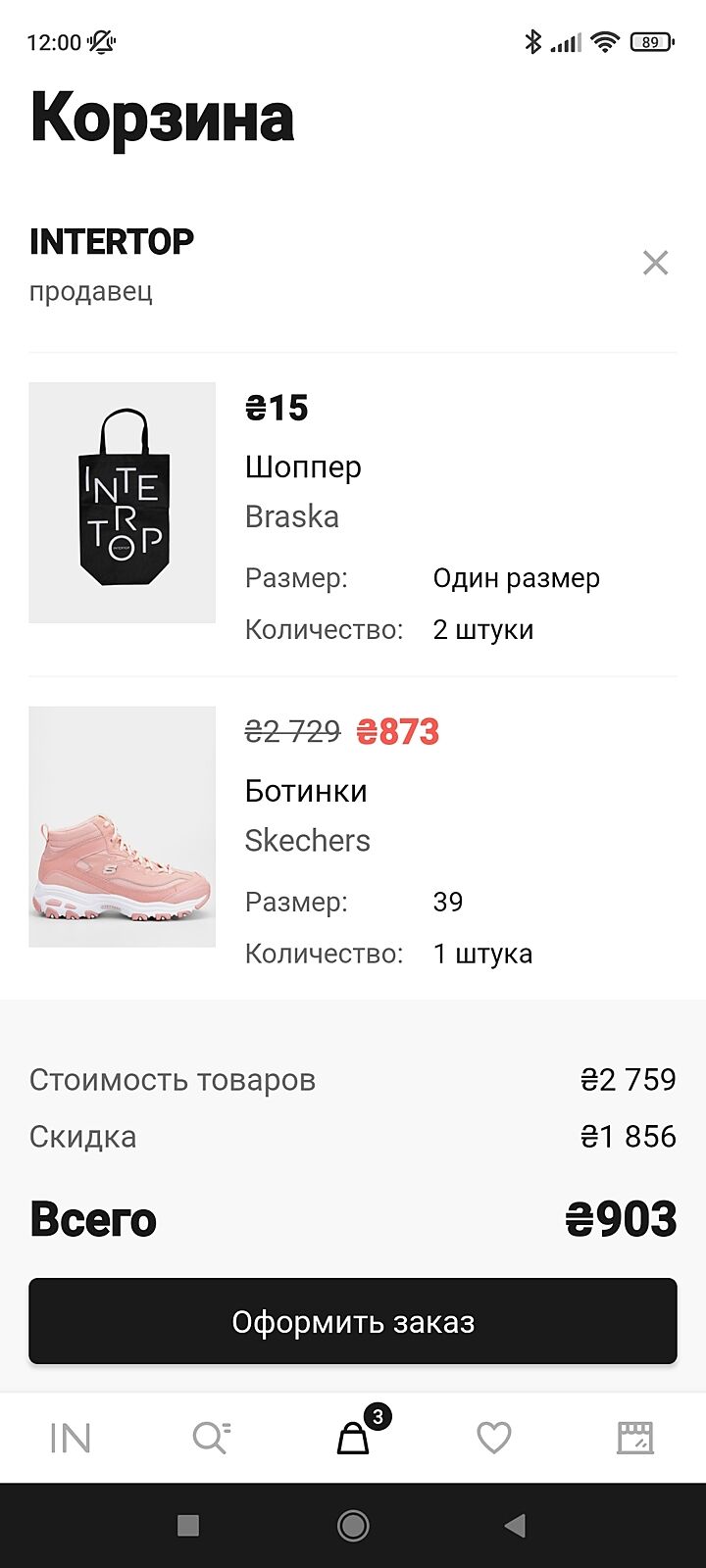Open the favorites heart tab
This screenshot has height=1568, width=706.
point(494,1438)
